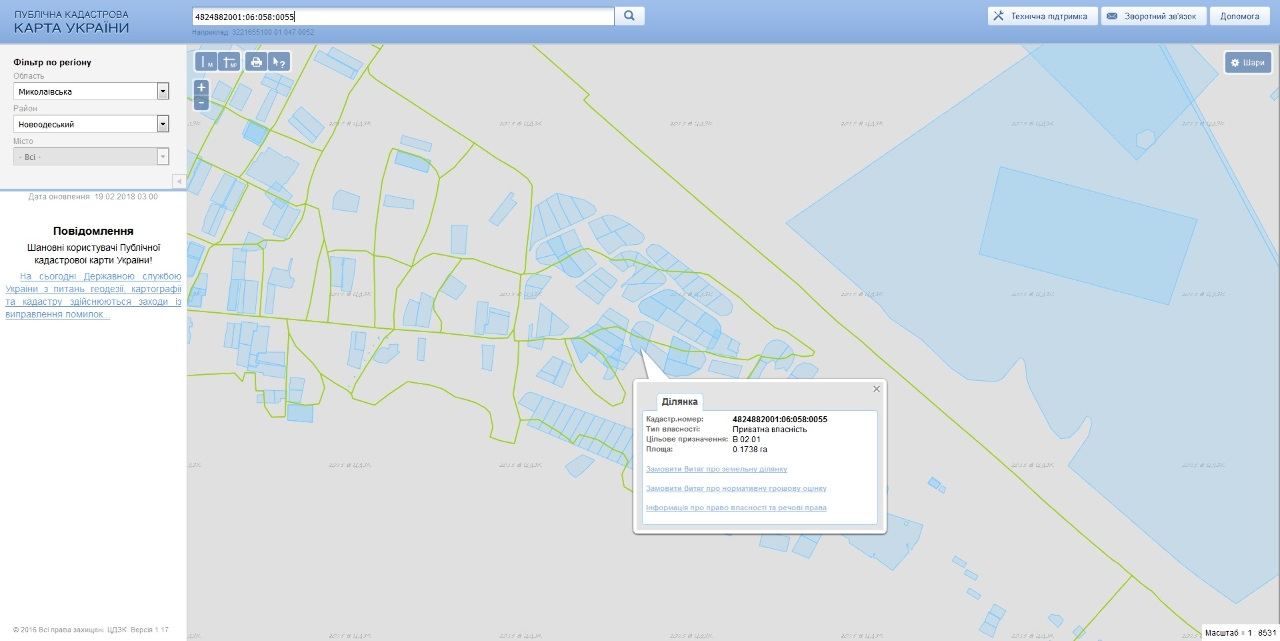This screenshot has width=1280, height=641.
Task: Click the Фільтр по регіону heading
Action: coord(52,62)
